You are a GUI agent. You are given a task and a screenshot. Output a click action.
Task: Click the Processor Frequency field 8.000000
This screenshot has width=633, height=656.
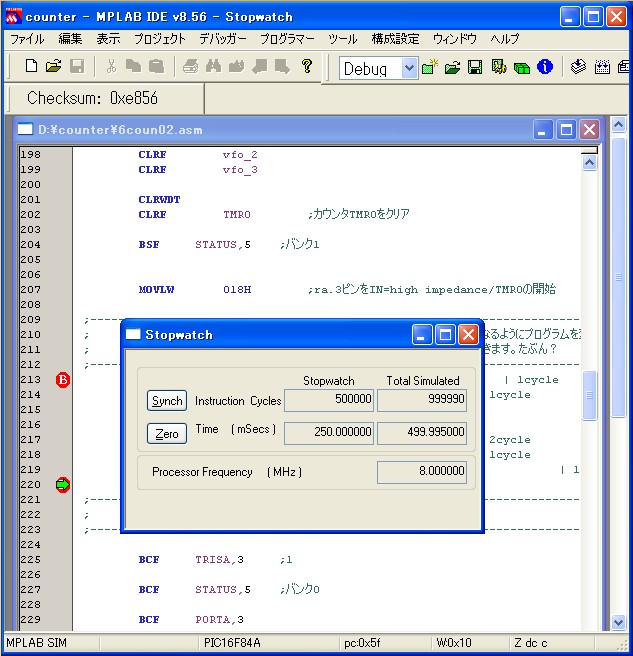click(x=422, y=472)
